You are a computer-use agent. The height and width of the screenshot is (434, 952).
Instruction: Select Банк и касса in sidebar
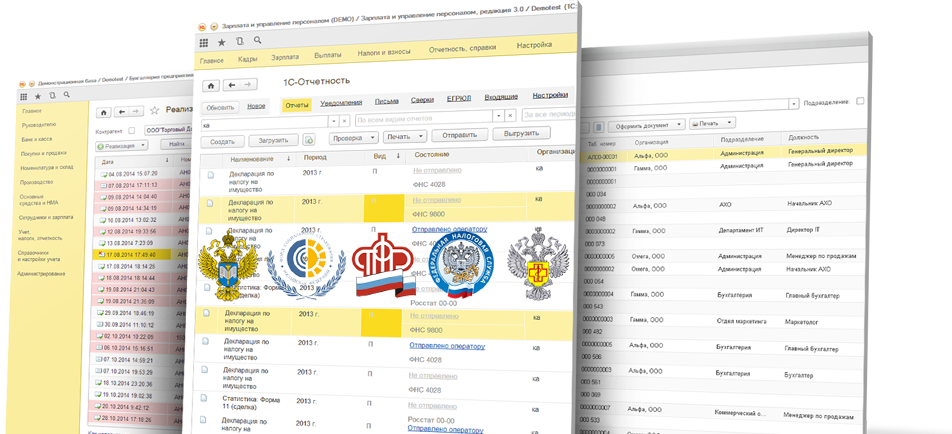tap(37, 140)
